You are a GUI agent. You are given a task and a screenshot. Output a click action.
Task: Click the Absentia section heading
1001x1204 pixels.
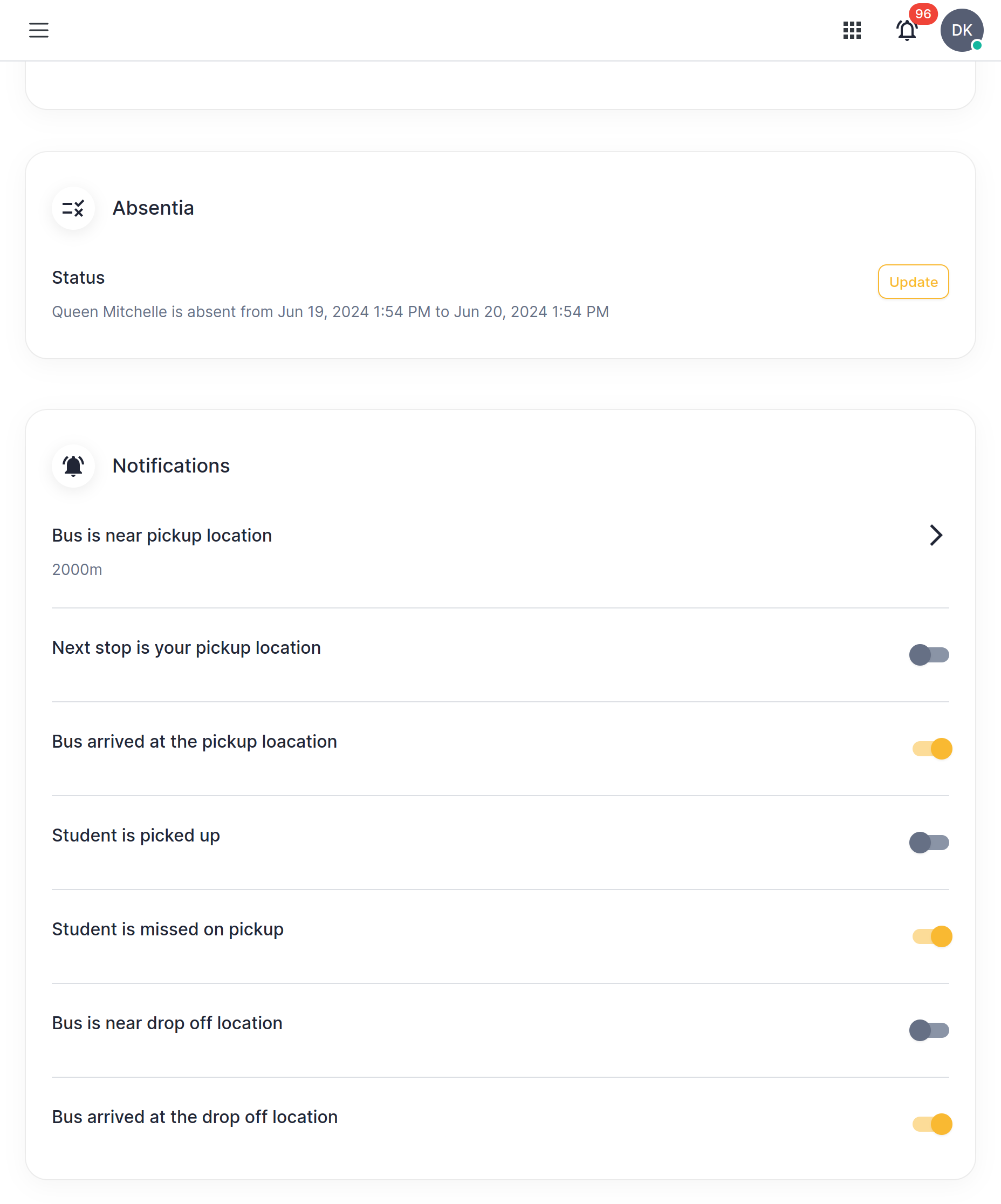tap(153, 208)
